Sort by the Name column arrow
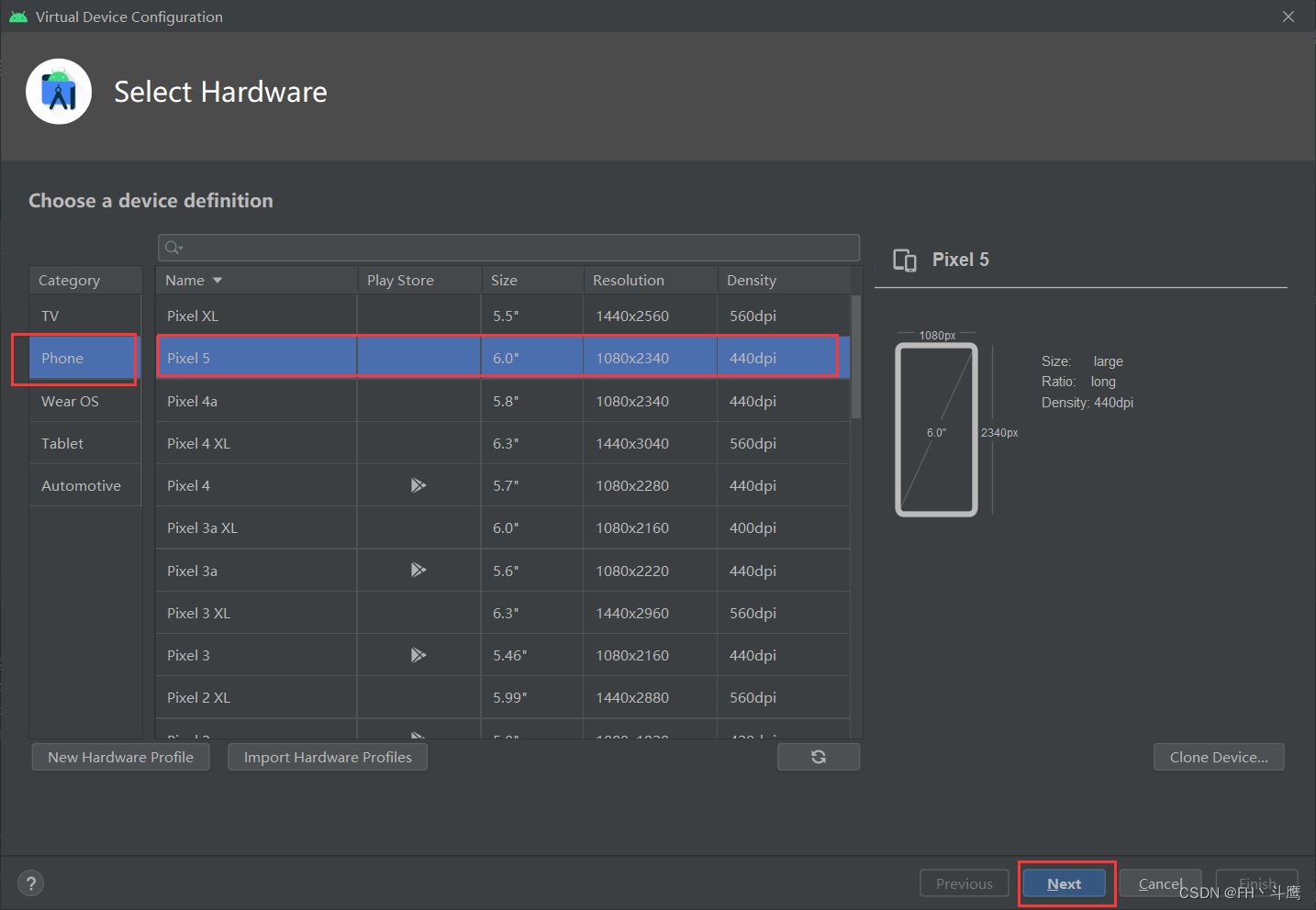This screenshot has height=910, width=1316. 217,280
